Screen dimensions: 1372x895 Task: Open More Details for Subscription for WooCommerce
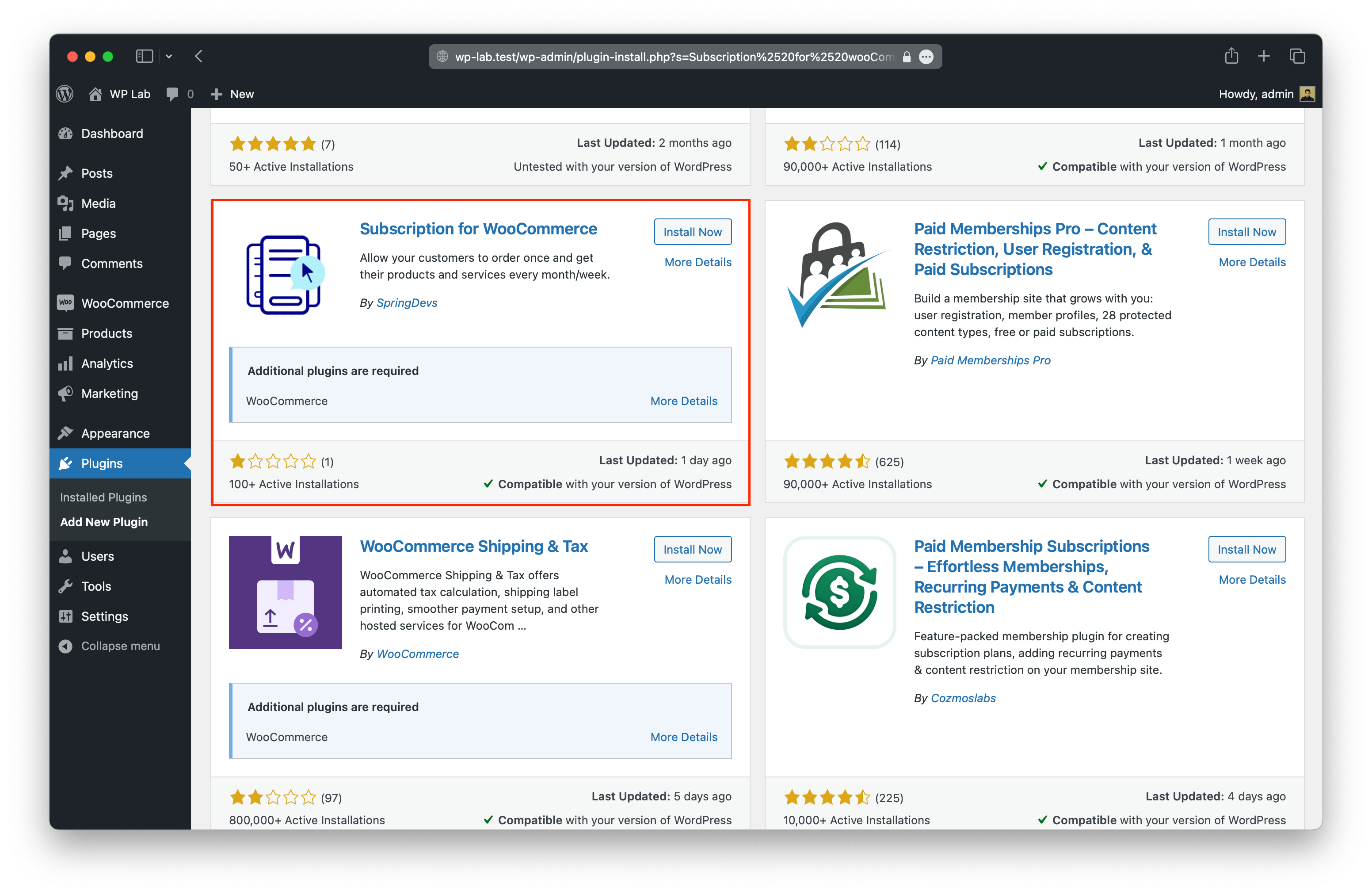(697, 262)
